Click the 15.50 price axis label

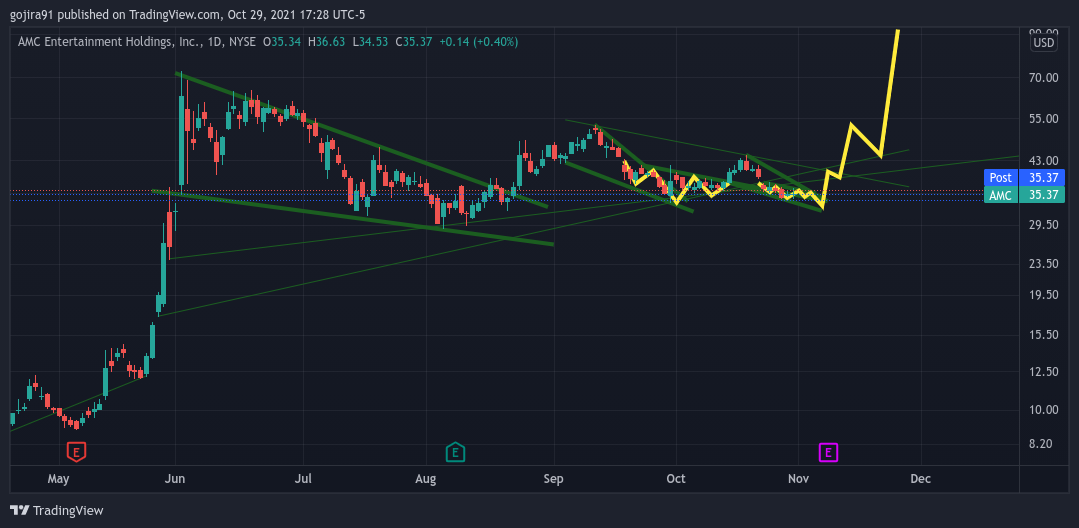coord(1043,335)
